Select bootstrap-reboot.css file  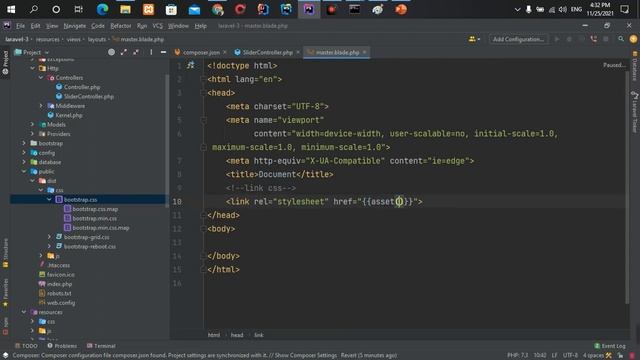pyautogui.click(x=90, y=247)
